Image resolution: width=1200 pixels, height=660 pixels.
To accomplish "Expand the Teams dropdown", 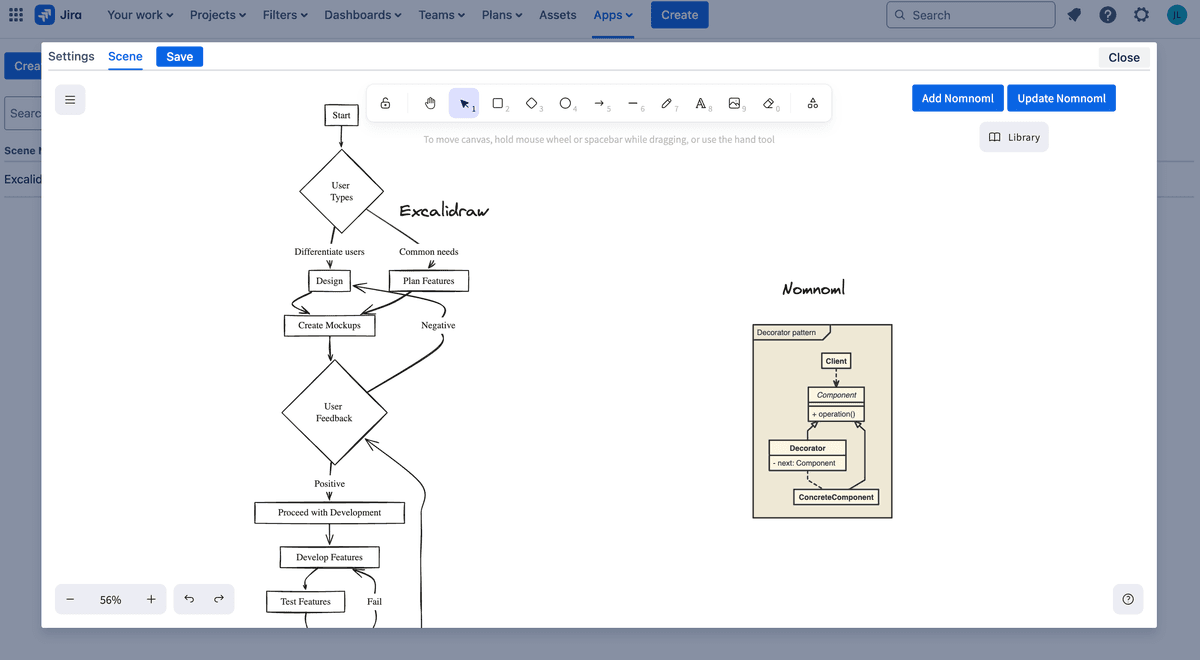I will 443,15.
